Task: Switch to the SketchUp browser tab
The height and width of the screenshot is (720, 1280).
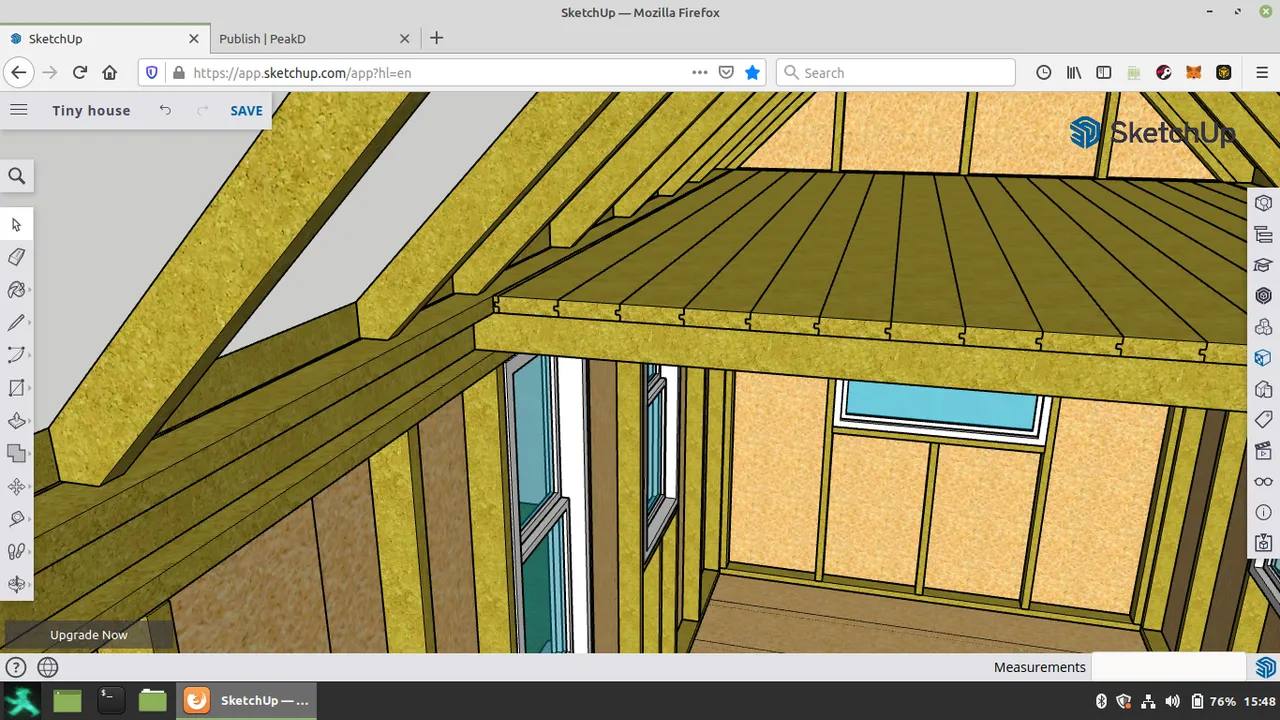Action: tap(105, 39)
